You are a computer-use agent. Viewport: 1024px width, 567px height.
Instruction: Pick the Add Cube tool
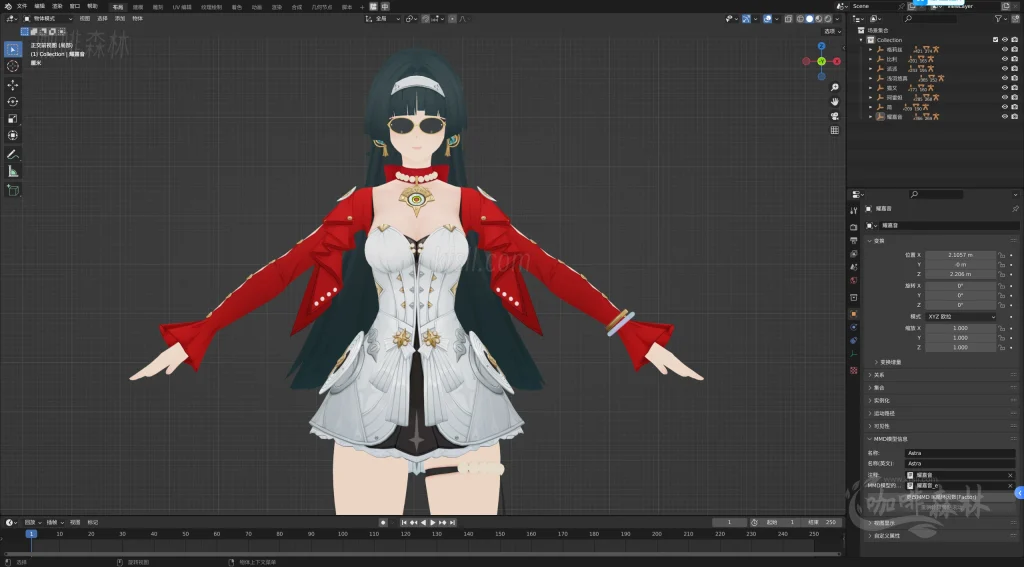13,191
